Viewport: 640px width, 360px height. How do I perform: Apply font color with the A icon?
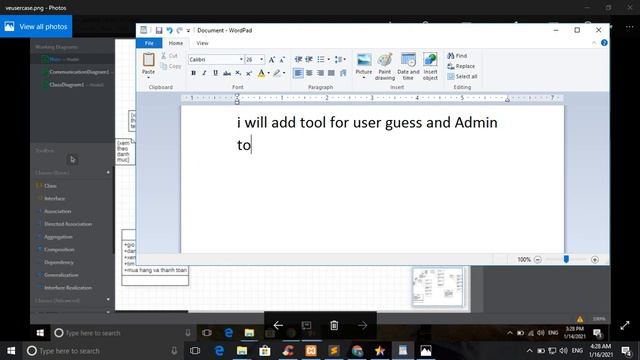pyautogui.click(x=261, y=73)
